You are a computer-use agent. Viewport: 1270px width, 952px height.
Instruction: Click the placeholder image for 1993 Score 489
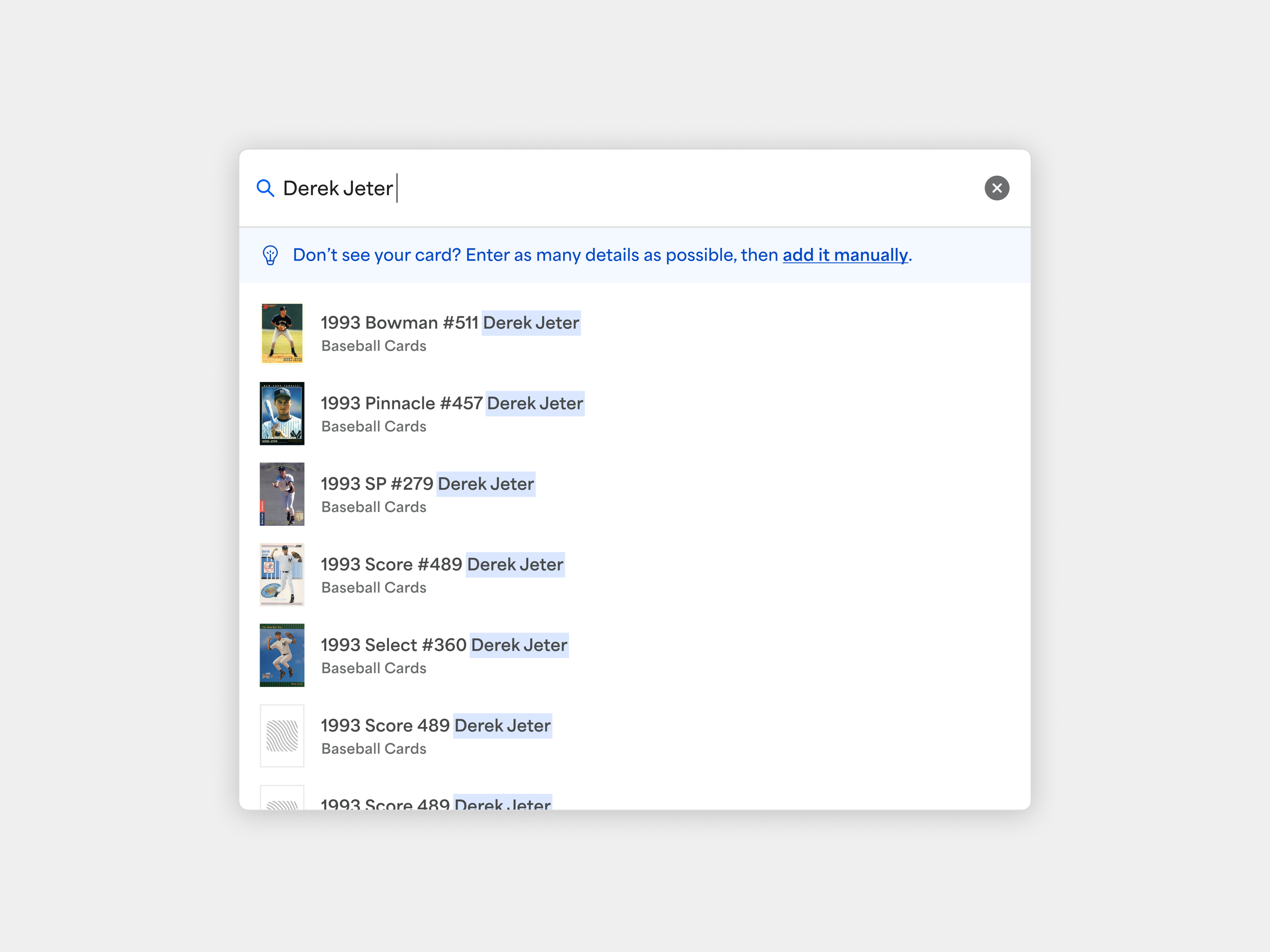click(x=282, y=736)
